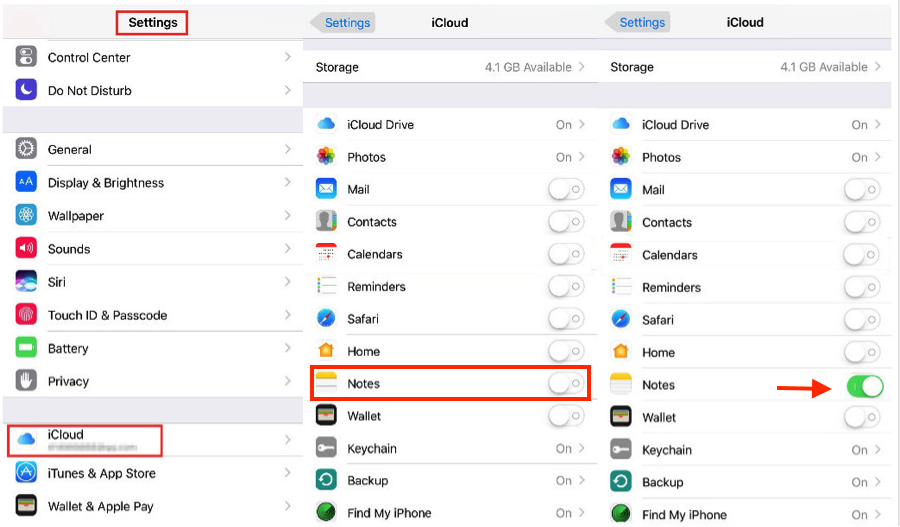Tap 'Wallet & Apple Pay' row label

point(100,506)
